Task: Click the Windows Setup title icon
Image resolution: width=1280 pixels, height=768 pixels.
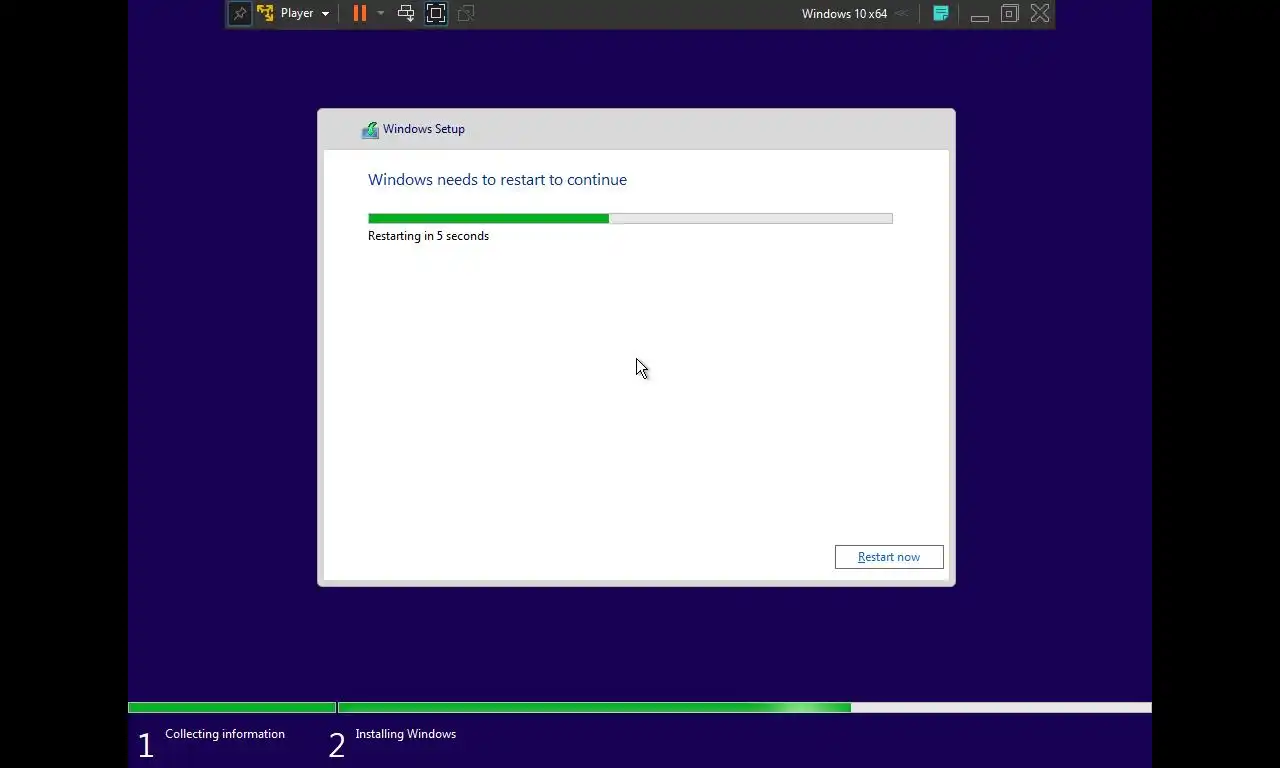Action: pos(371,130)
